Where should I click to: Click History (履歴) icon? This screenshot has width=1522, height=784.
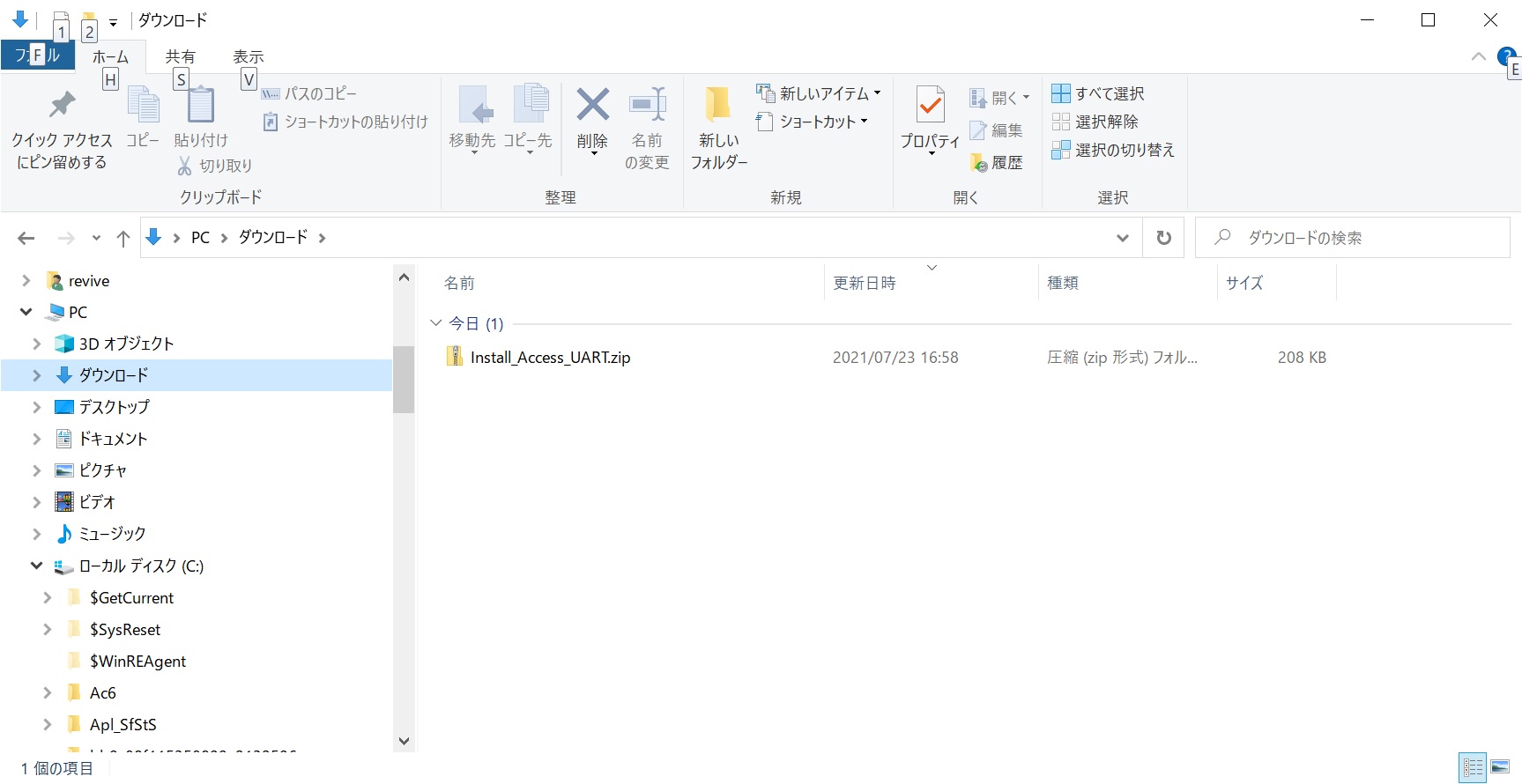pyautogui.click(x=978, y=163)
